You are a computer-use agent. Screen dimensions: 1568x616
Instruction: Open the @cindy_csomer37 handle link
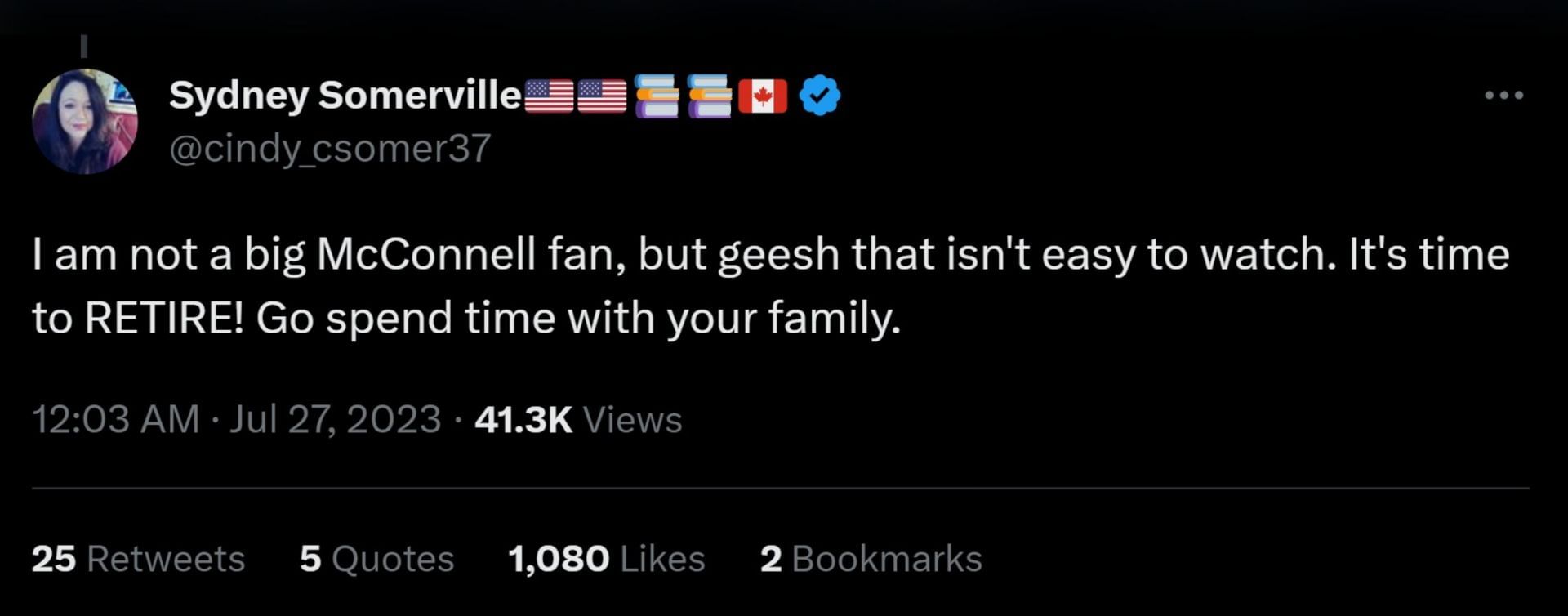[x=329, y=148]
